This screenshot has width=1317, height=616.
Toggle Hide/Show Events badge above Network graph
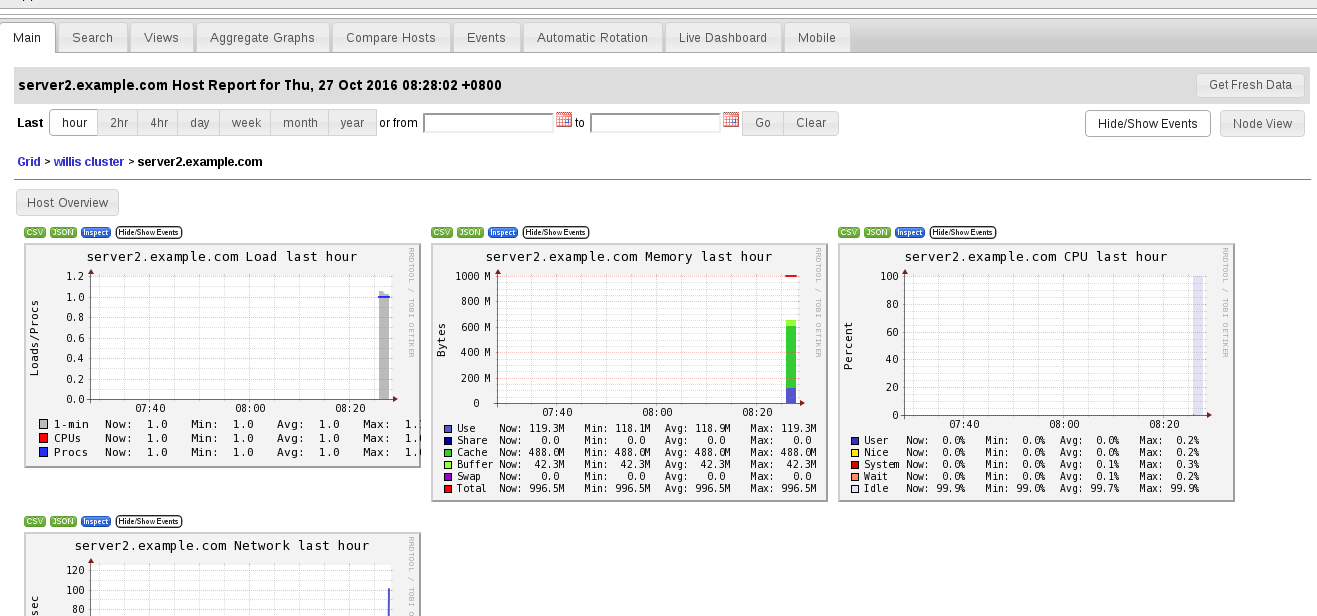pyautogui.click(x=149, y=521)
